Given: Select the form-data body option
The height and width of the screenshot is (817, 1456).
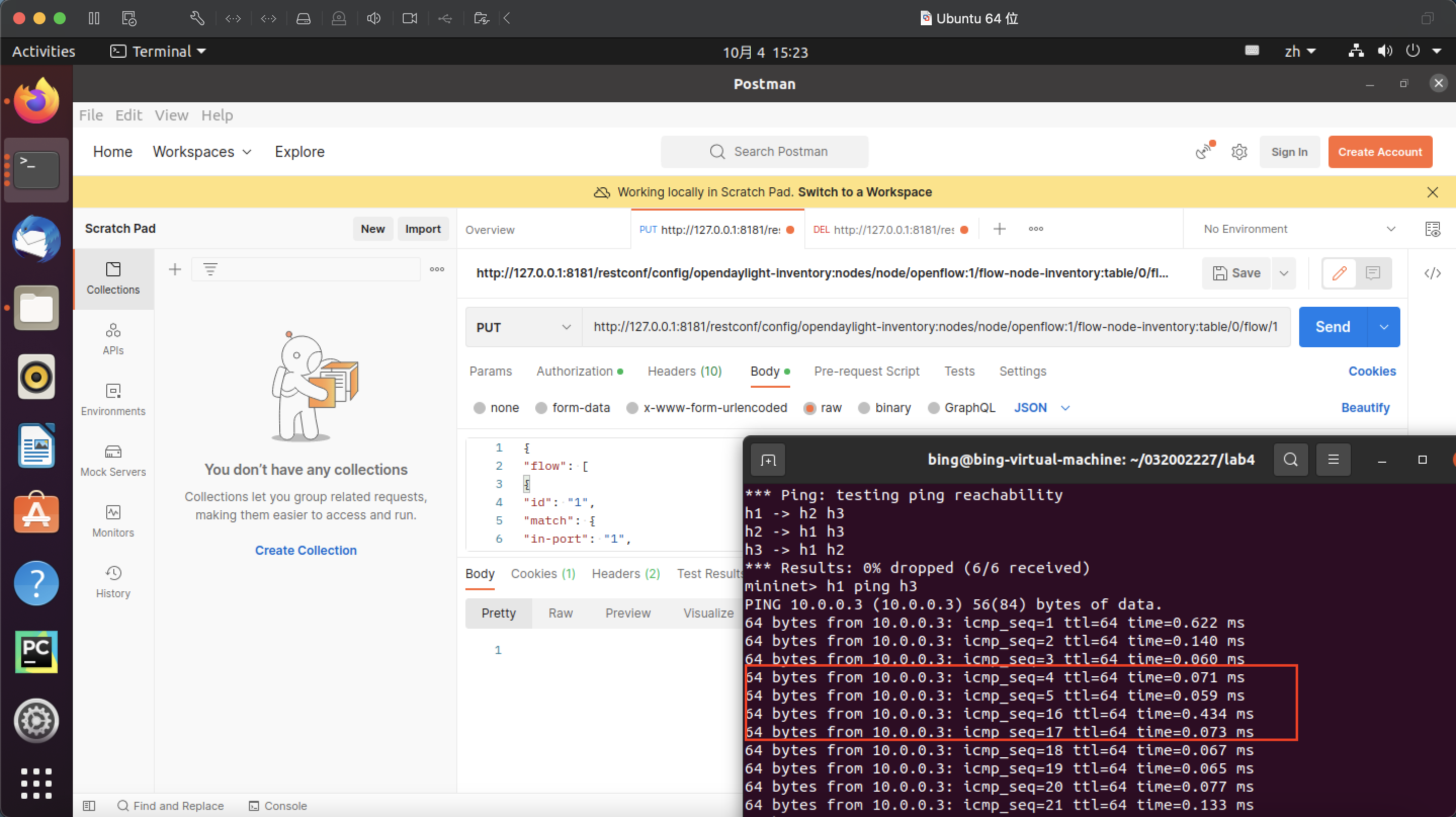Looking at the screenshot, I should [541, 408].
